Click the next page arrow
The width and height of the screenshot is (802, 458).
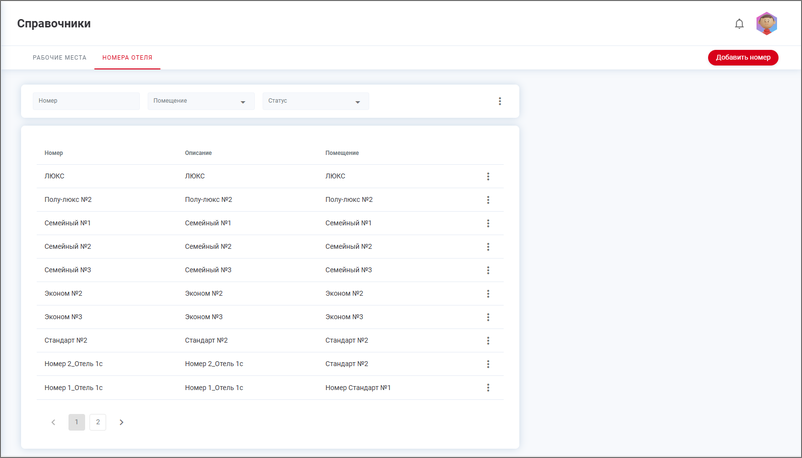click(x=122, y=422)
